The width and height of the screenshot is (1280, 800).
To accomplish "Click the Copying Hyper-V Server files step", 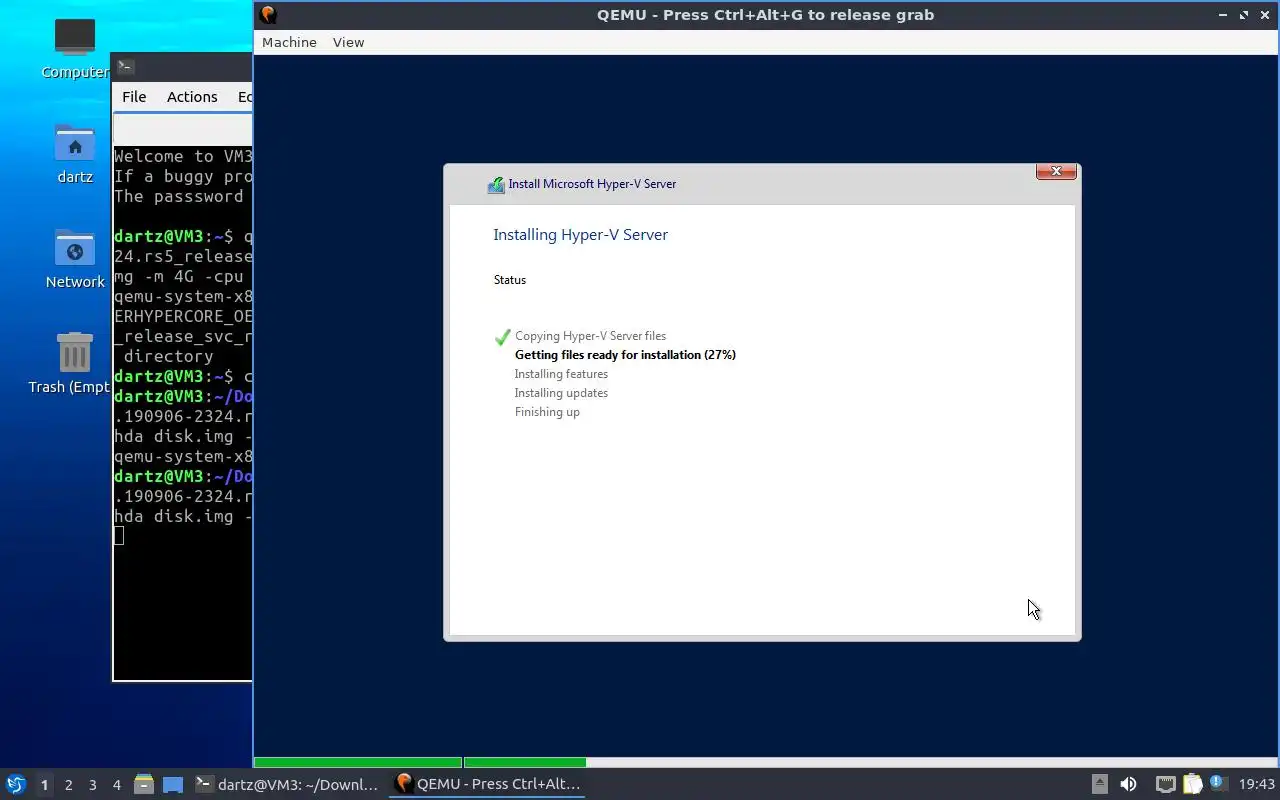I will coord(590,336).
